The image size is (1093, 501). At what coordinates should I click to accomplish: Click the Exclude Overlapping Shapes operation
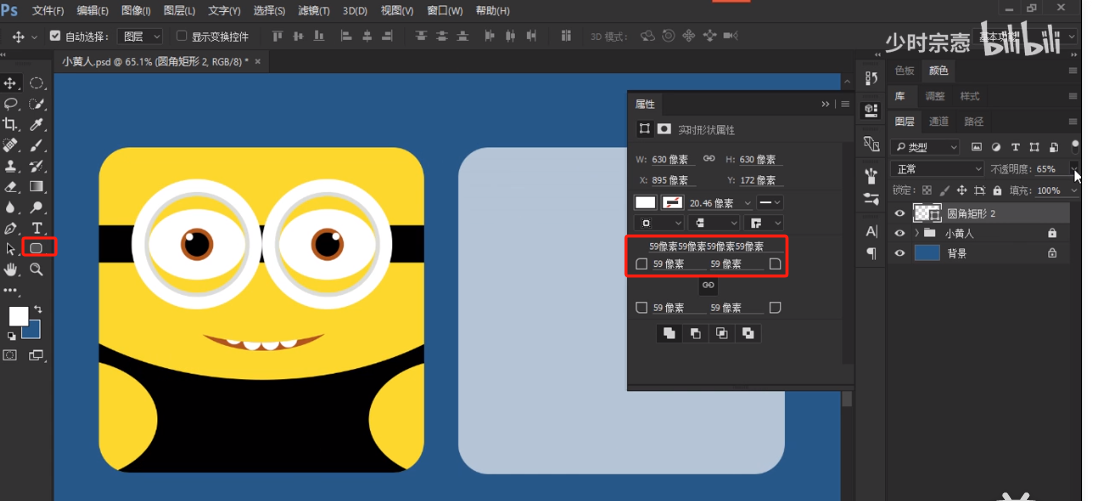748,333
